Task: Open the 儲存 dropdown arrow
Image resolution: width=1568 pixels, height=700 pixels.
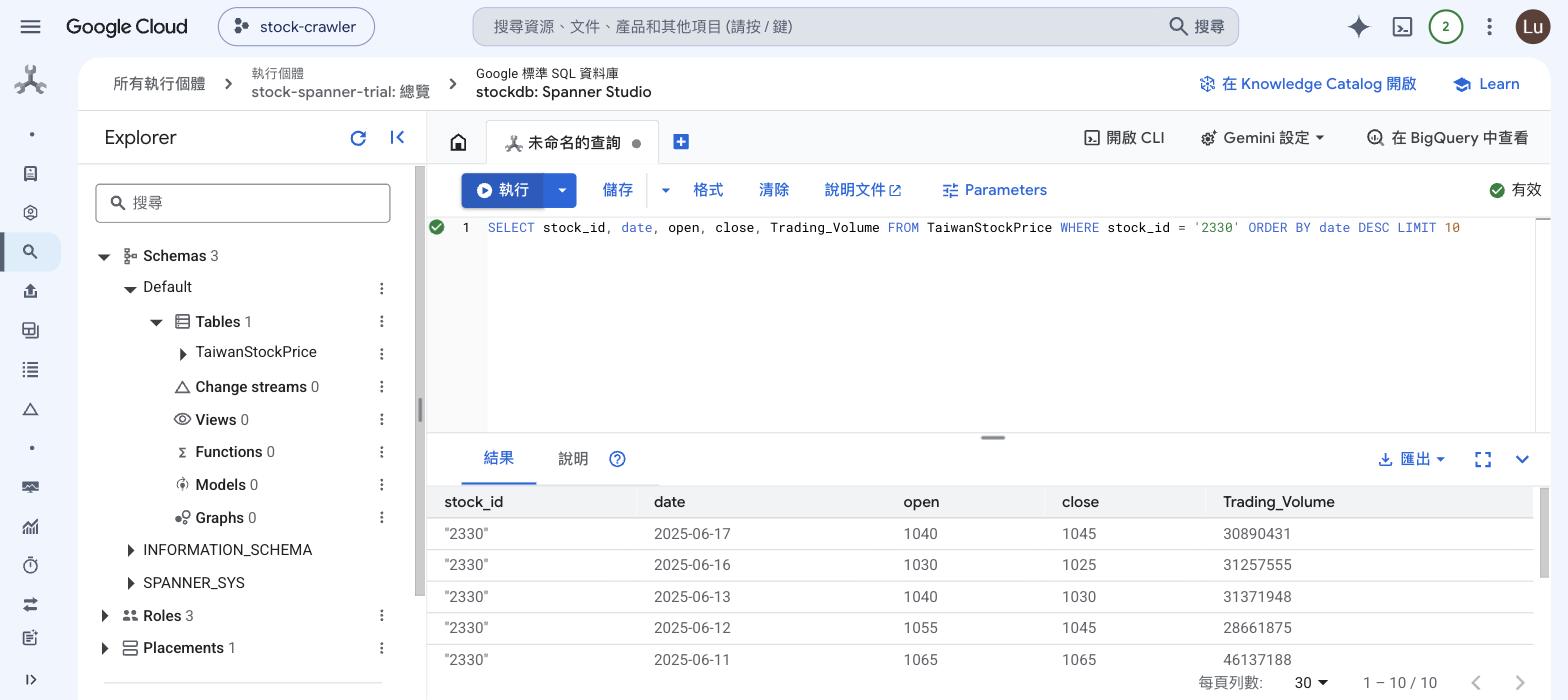Action: coord(665,190)
